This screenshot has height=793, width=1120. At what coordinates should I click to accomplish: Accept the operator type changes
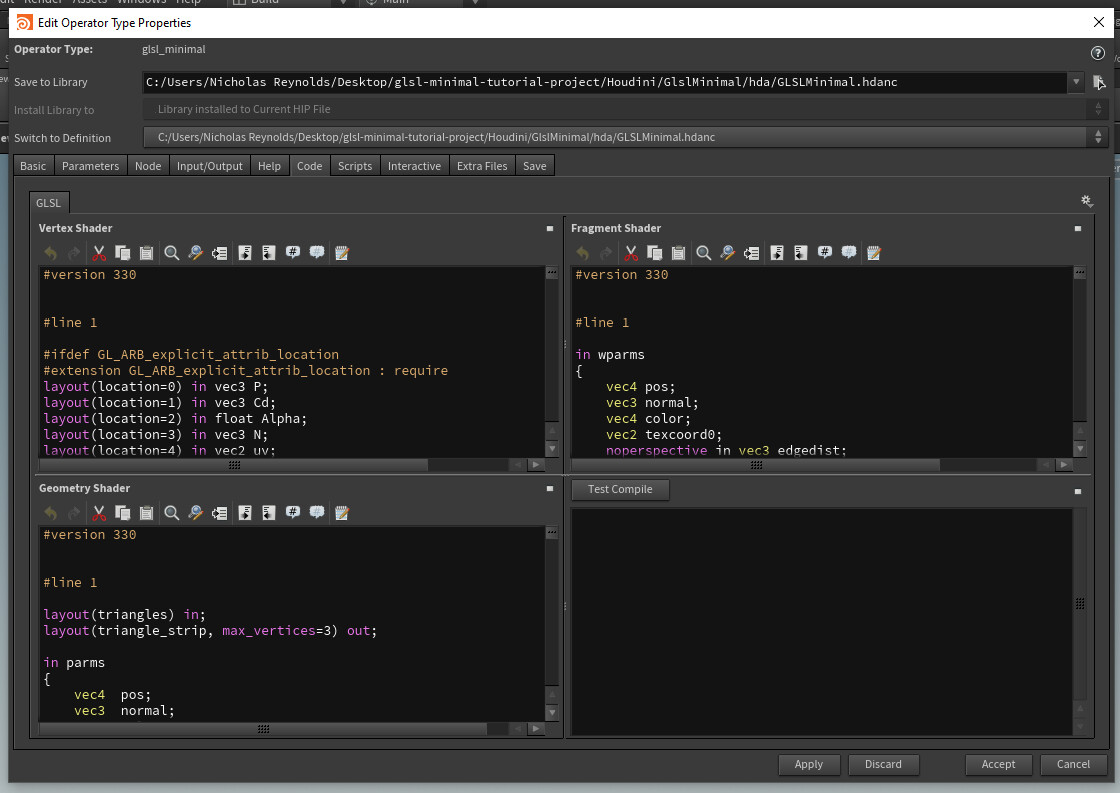tap(998, 764)
